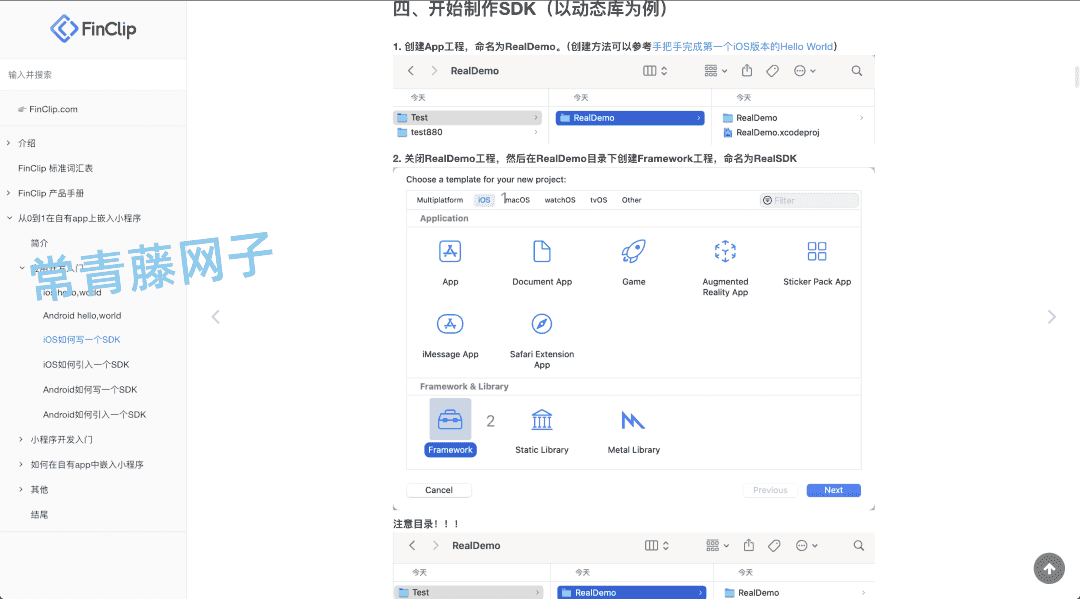
Task: Expand 小程序开发入门 section
Action: click(x=21, y=439)
